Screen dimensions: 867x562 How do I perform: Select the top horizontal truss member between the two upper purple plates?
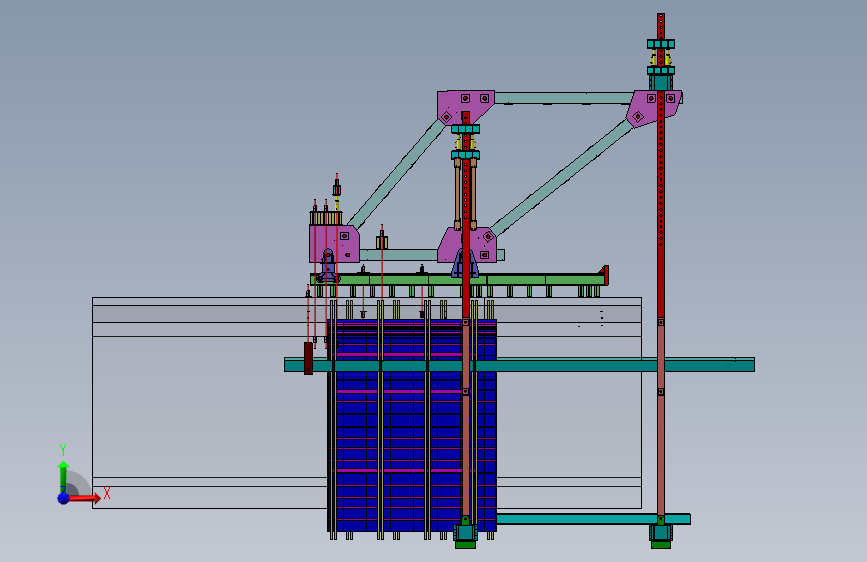pyautogui.click(x=563, y=98)
